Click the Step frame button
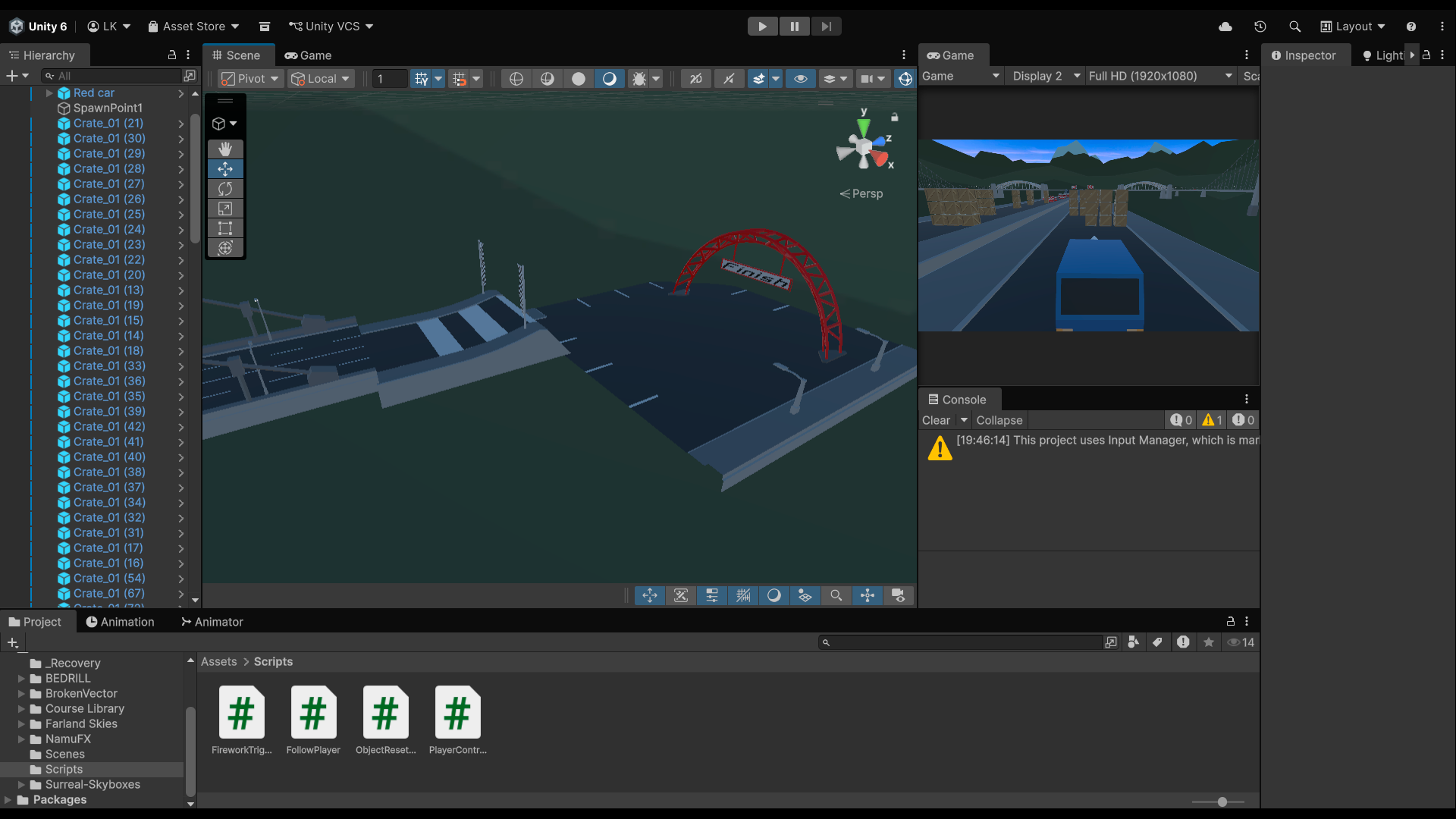This screenshot has width=1456, height=819. click(x=826, y=27)
